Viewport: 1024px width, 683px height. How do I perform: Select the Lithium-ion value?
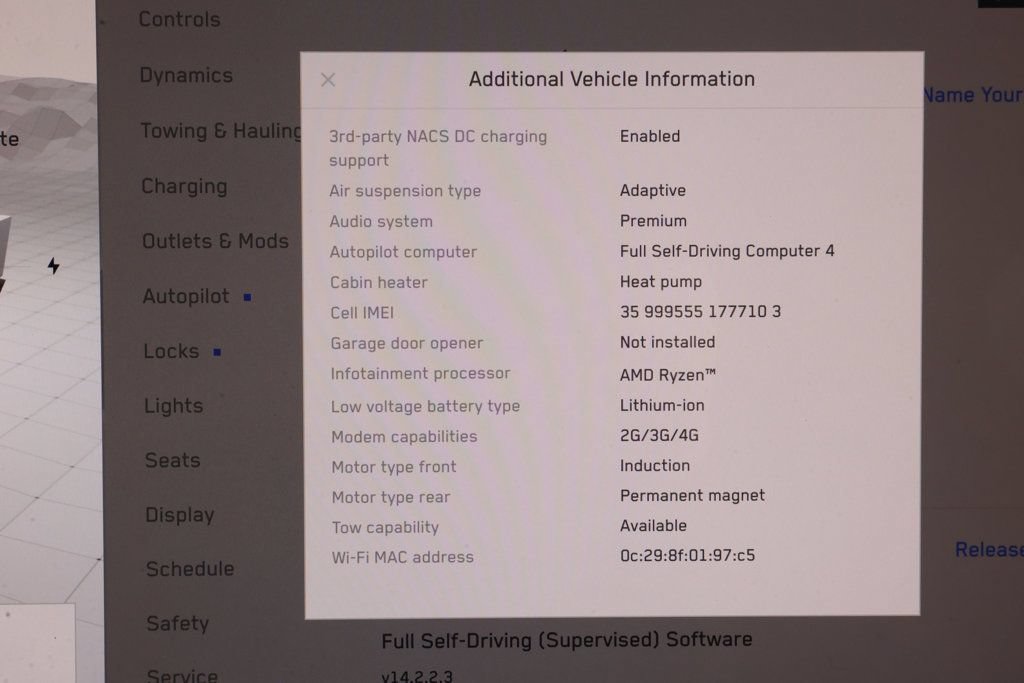(x=662, y=405)
